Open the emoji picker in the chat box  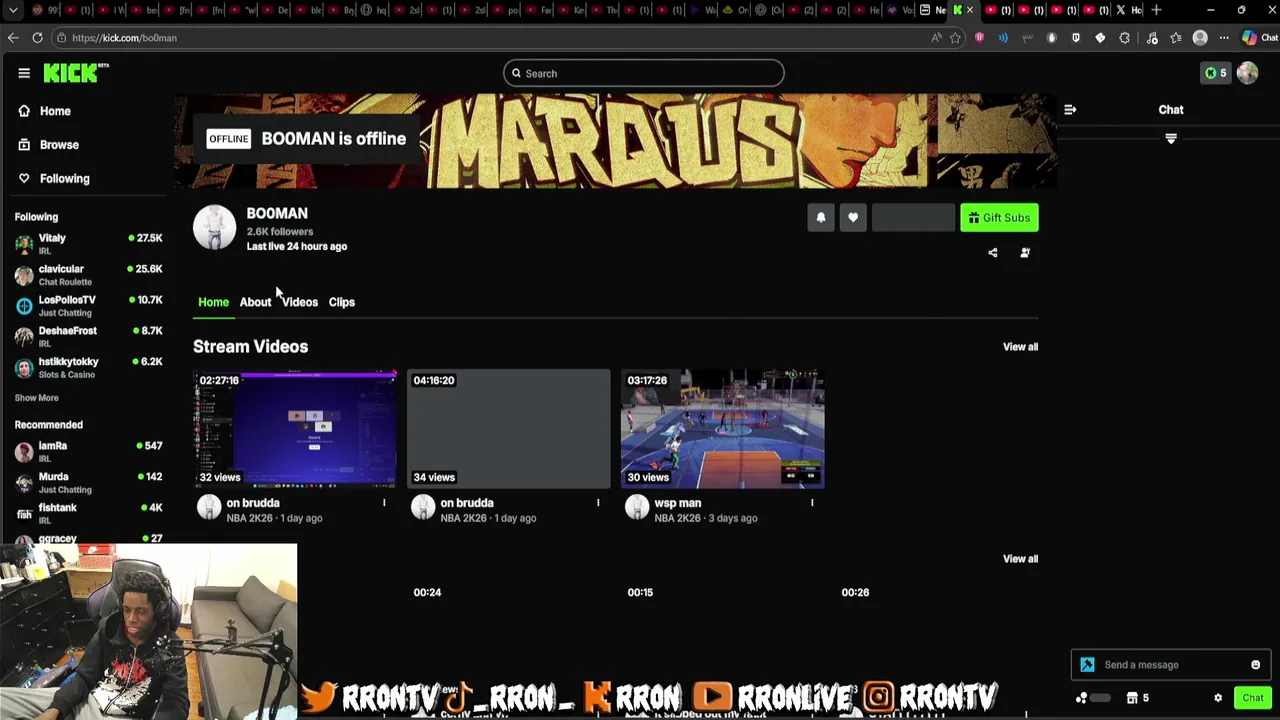pos(1256,665)
